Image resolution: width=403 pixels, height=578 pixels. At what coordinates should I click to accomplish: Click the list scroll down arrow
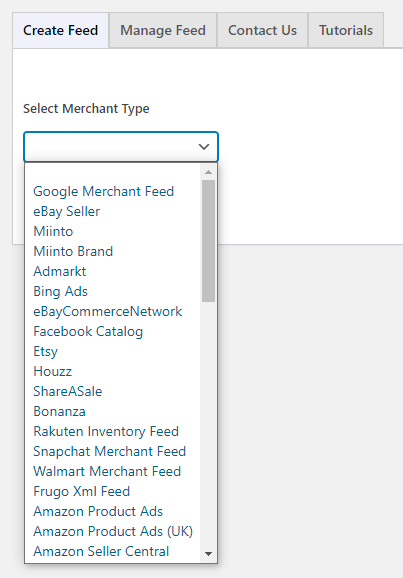pos(208,554)
